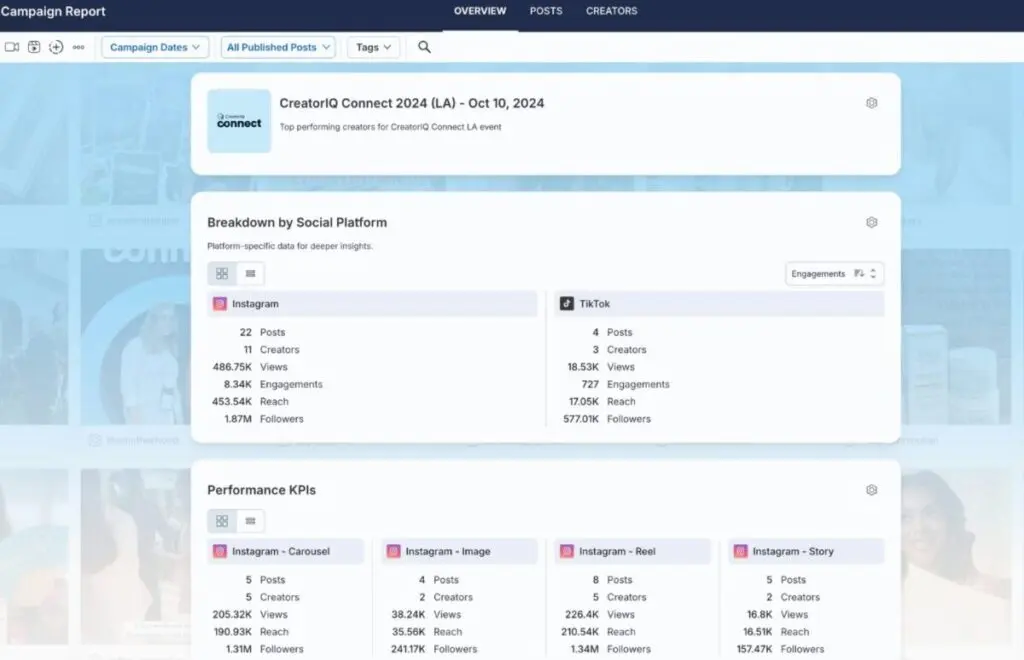
Task: Click the TikTok platform icon
Action: tap(567, 304)
